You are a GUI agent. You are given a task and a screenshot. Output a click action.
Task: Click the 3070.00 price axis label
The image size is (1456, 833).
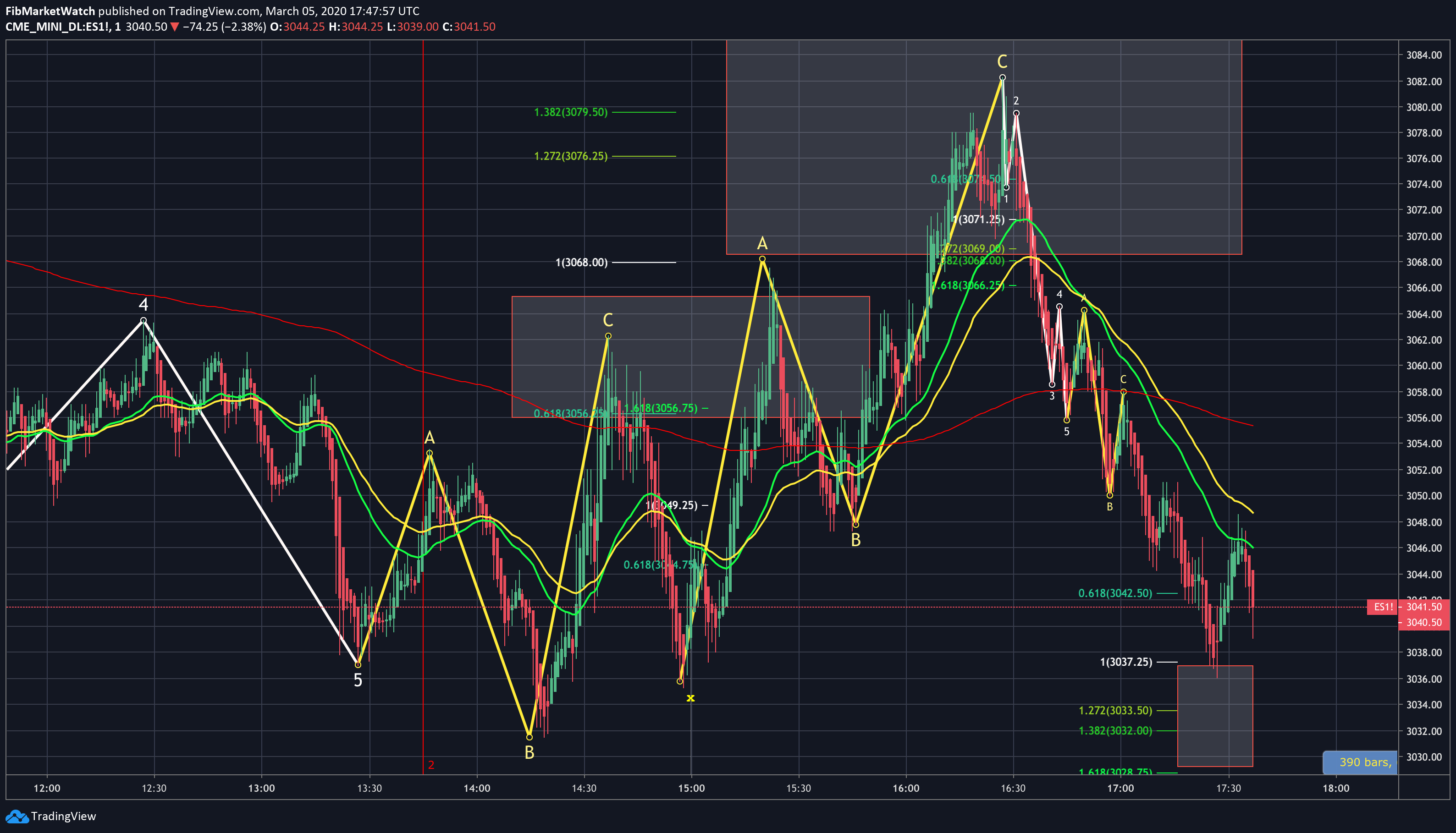coord(1424,236)
